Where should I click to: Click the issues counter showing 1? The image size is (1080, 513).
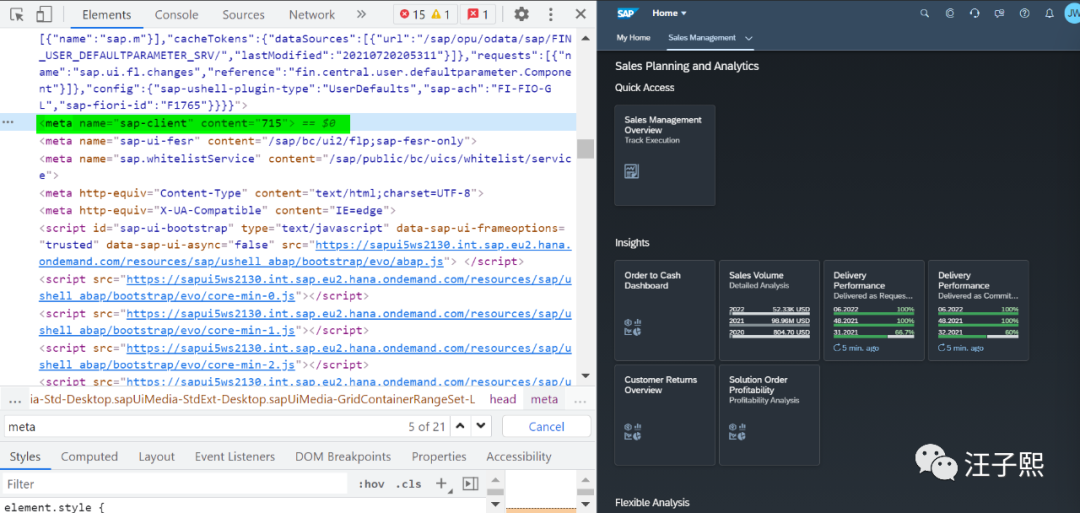tap(477, 14)
